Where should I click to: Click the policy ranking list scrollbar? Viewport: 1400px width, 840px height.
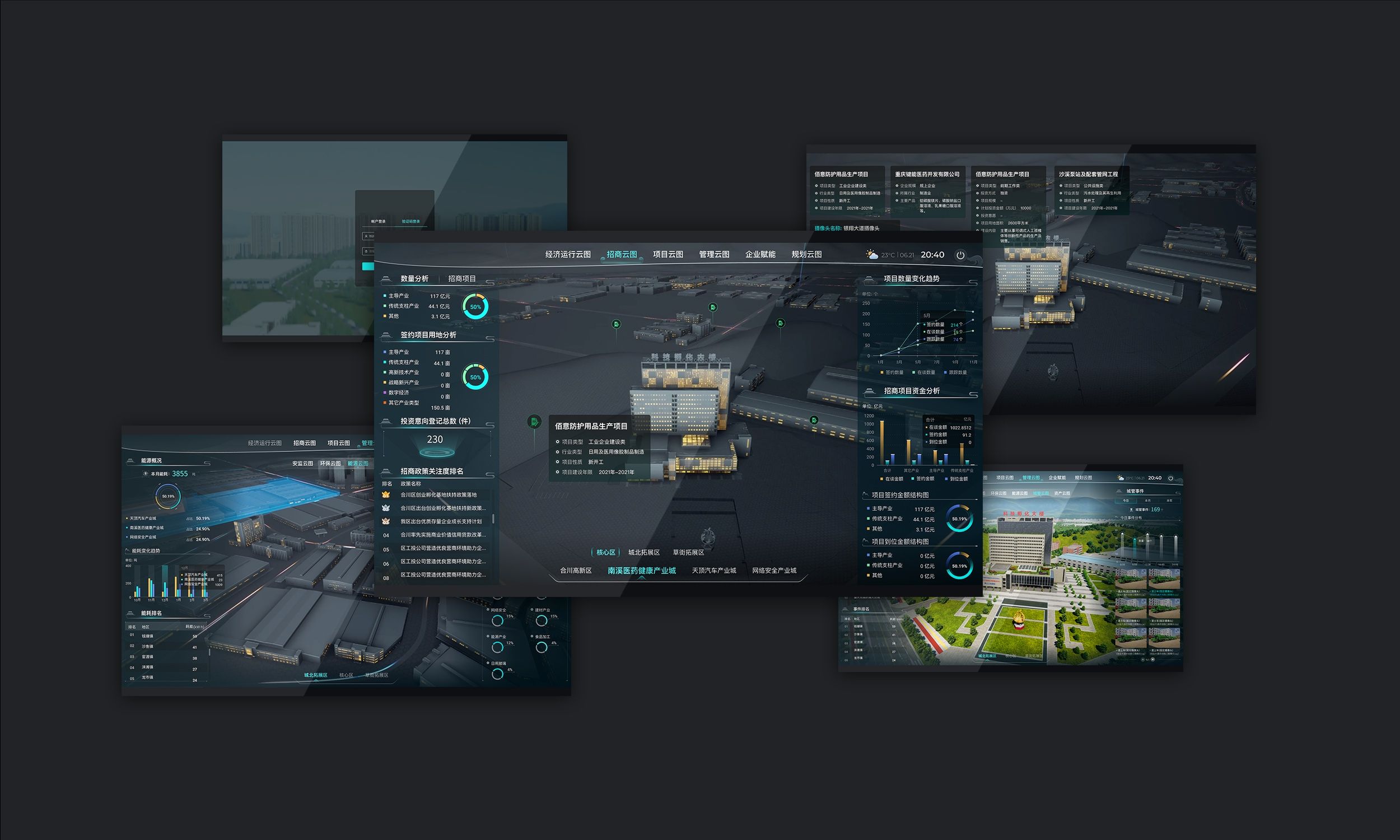pos(493,519)
